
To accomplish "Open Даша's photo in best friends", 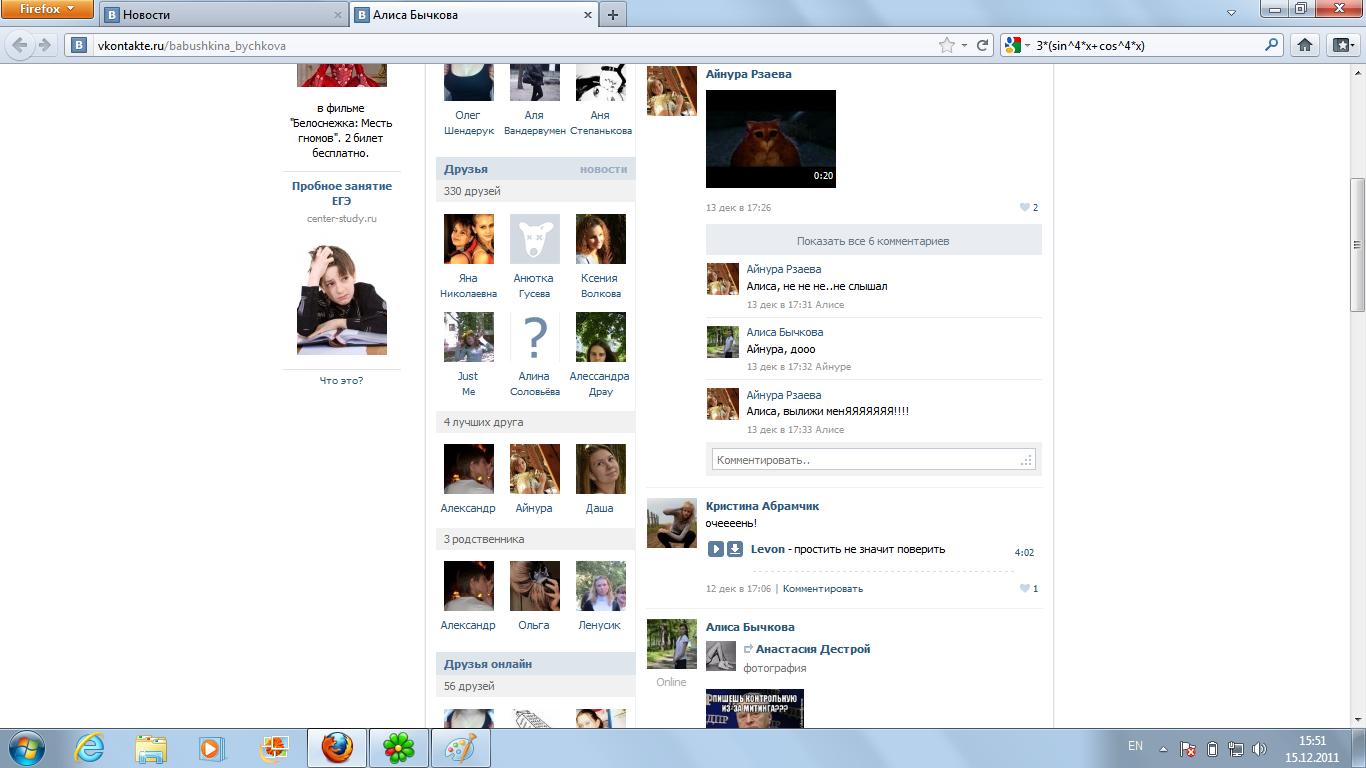I will click(x=601, y=469).
